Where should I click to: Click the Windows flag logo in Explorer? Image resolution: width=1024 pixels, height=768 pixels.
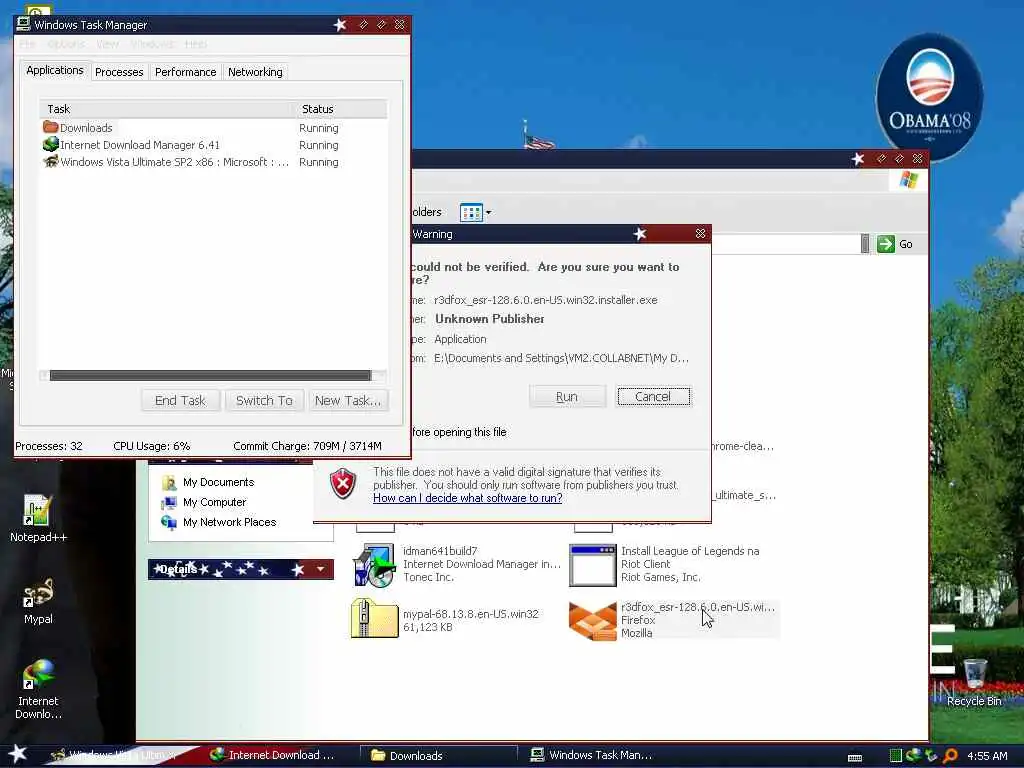click(908, 180)
